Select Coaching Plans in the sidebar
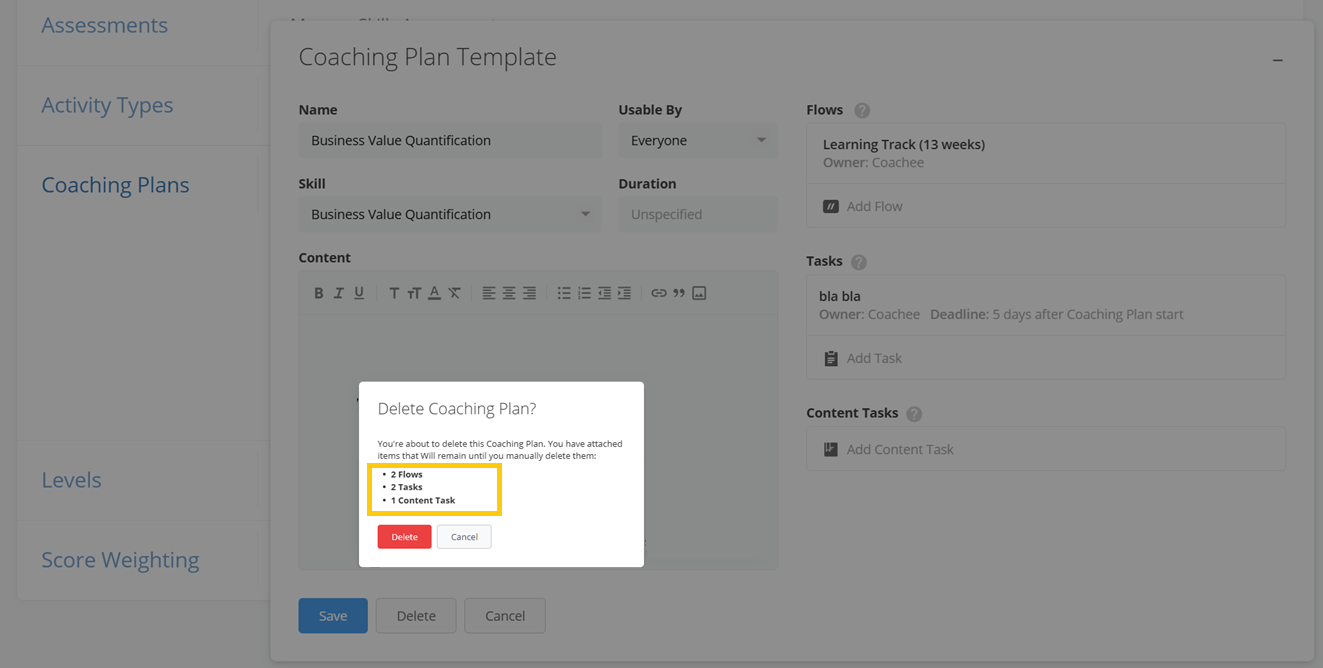Screen dimensions: 1323x668 click(115, 185)
